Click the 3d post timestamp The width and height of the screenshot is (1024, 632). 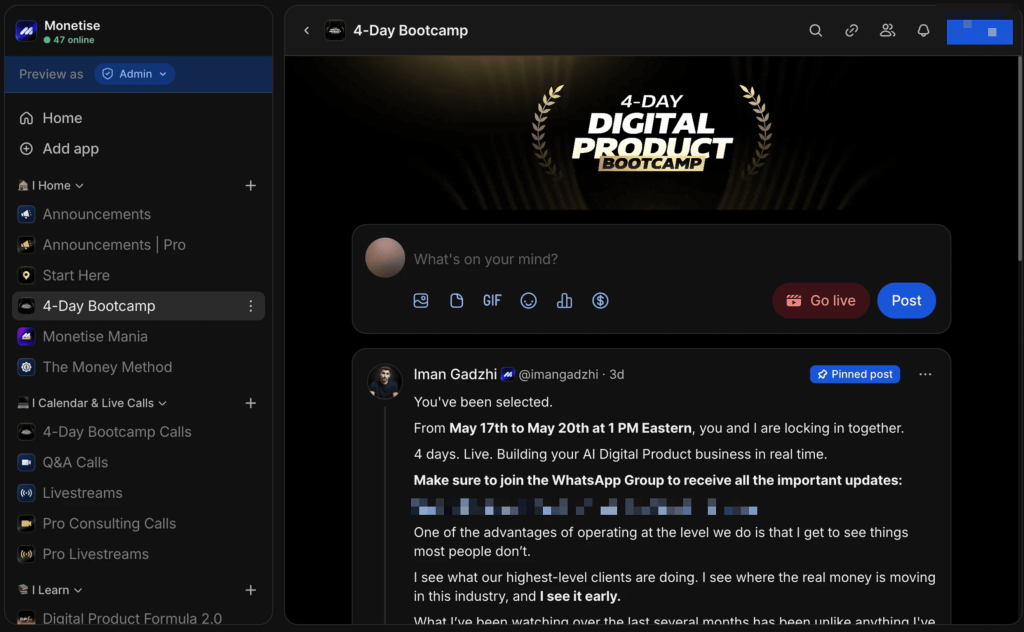tap(616, 375)
